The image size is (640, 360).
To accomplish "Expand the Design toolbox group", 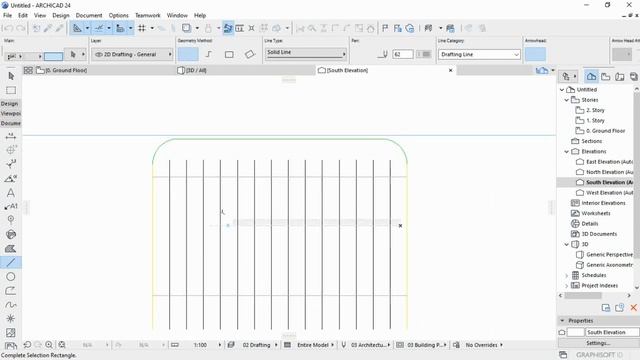I will point(11,104).
